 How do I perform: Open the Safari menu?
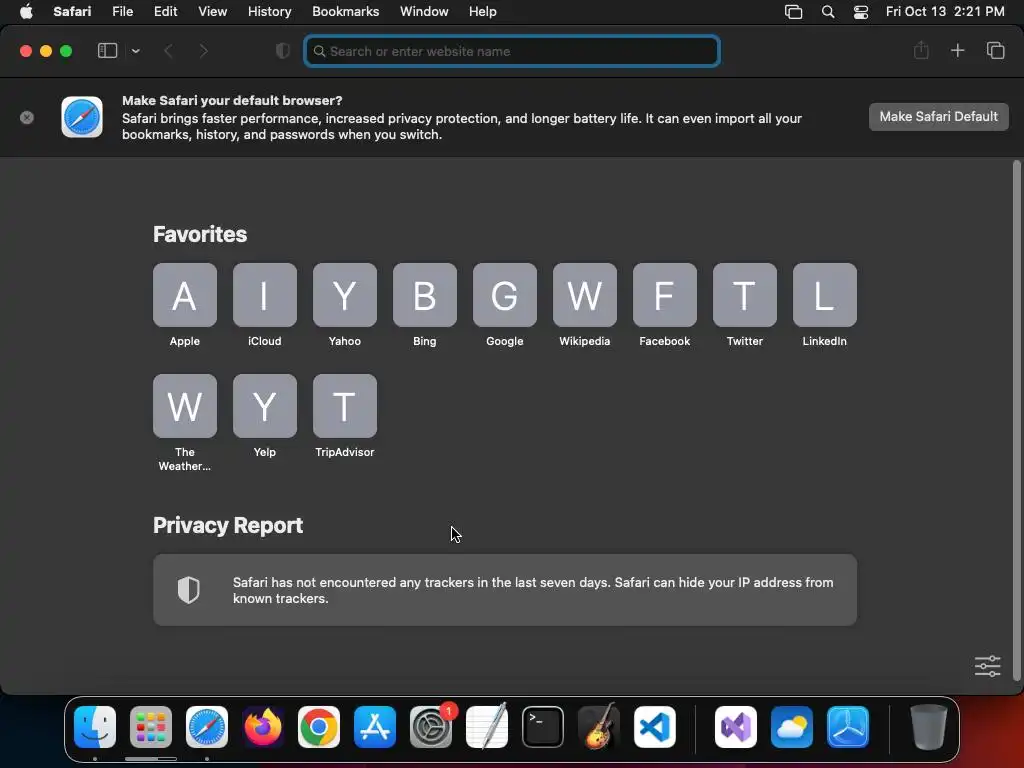coord(72,11)
